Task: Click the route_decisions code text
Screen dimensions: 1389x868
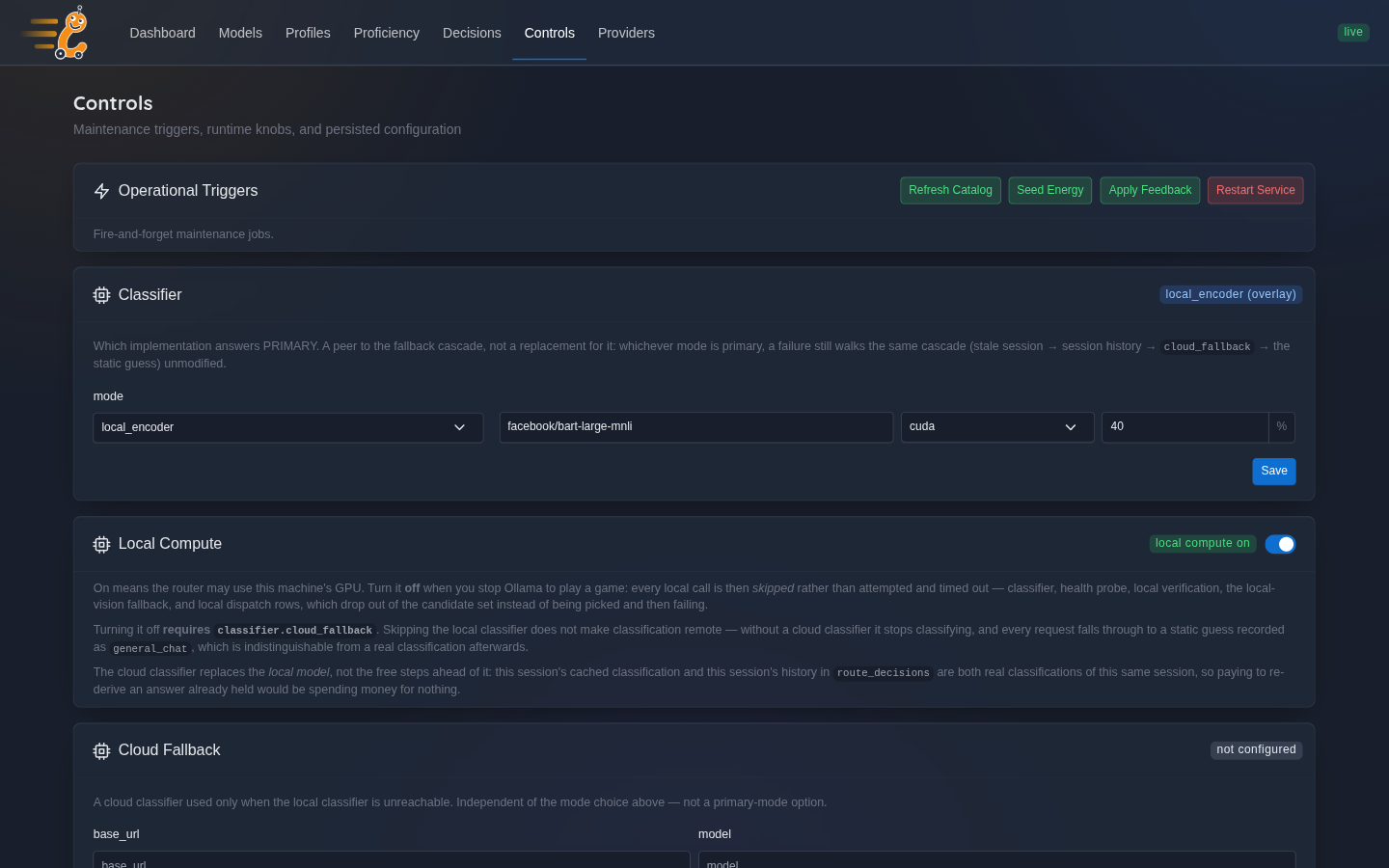Action: click(883, 673)
